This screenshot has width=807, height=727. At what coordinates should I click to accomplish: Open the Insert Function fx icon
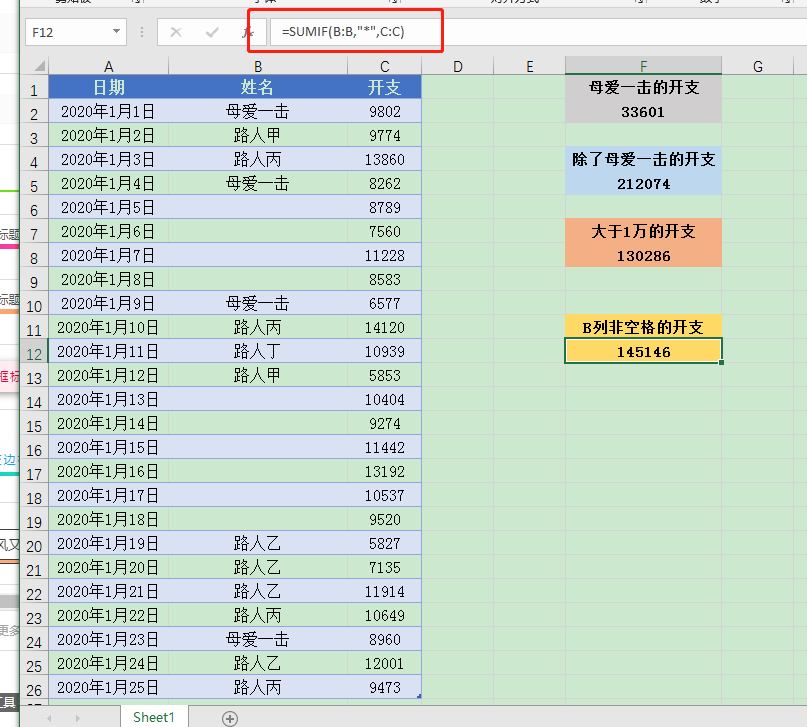[248, 32]
